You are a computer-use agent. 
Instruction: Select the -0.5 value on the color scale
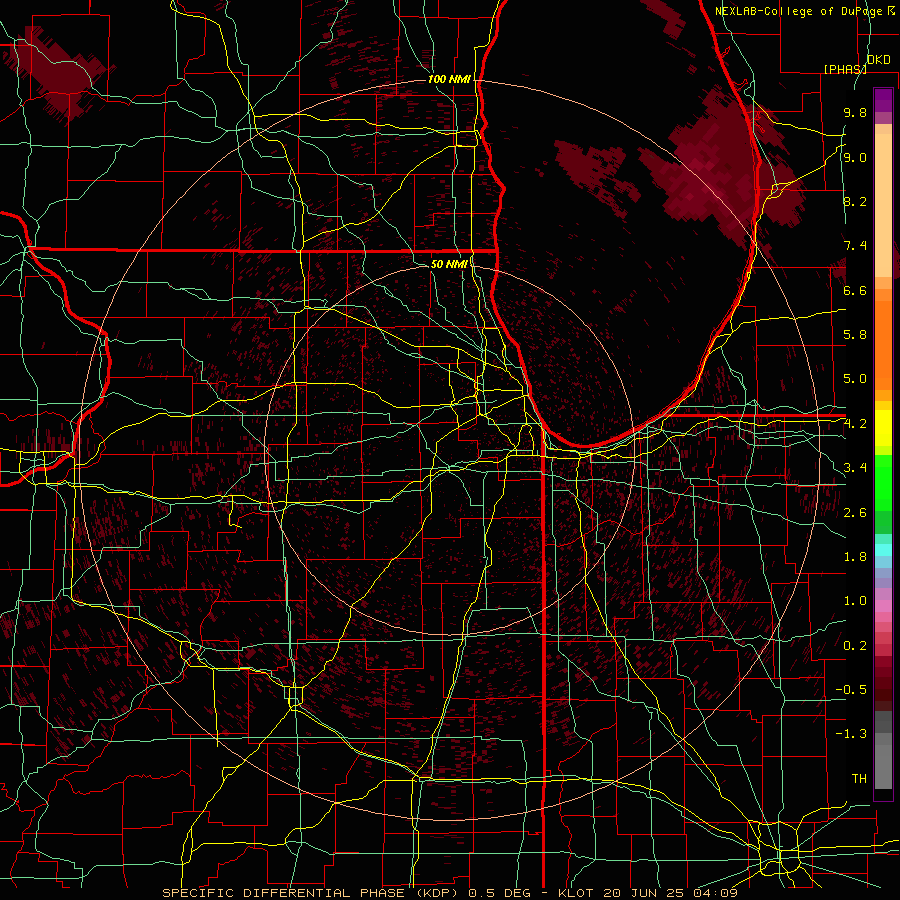pos(851,690)
